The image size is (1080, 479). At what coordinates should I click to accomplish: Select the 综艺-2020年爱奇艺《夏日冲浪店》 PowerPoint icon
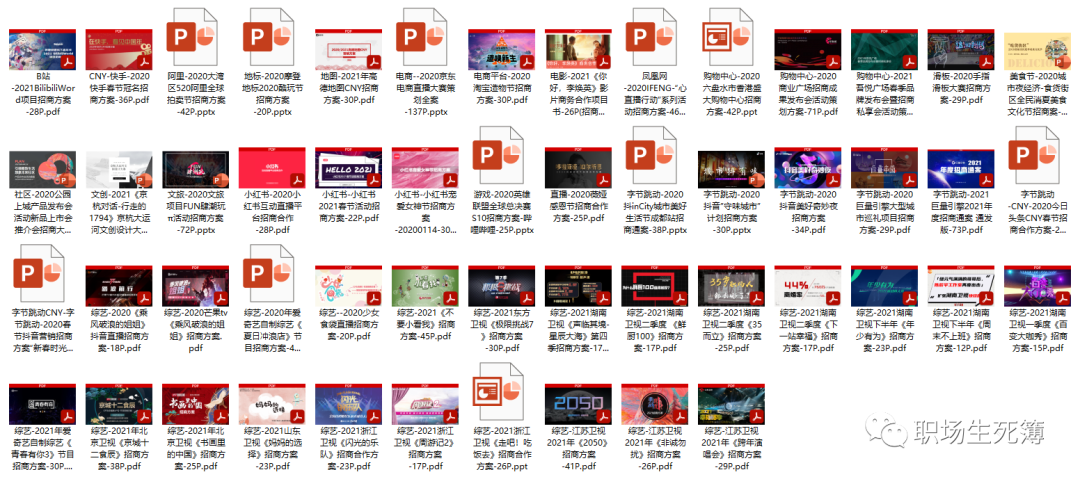pyautogui.click(x=268, y=272)
